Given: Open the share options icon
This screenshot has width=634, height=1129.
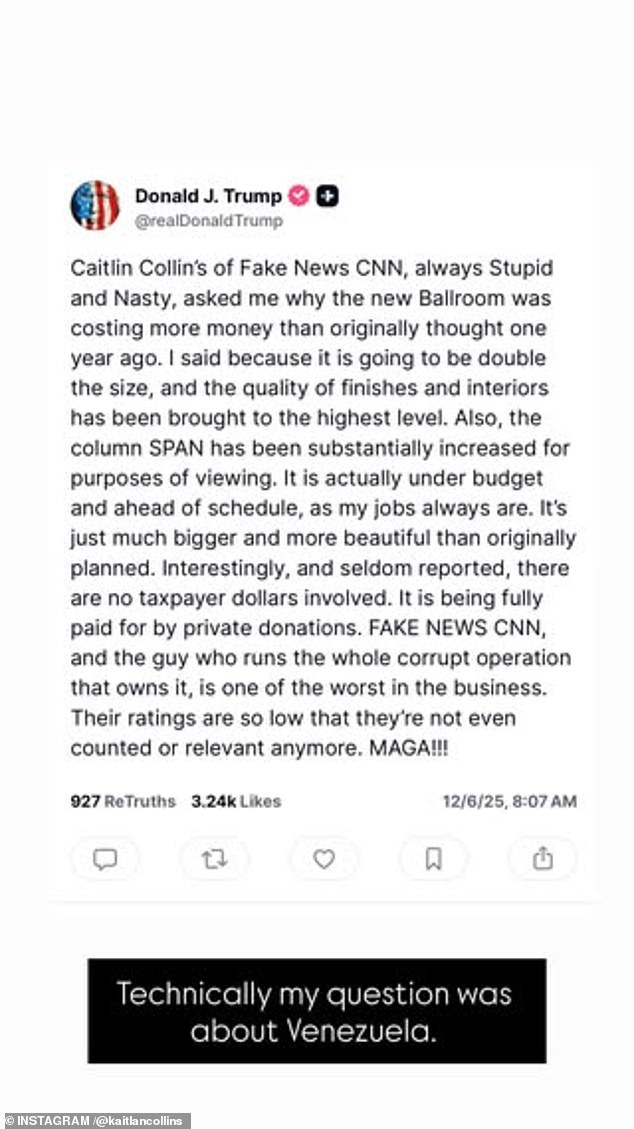Looking at the screenshot, I should 542,860.
